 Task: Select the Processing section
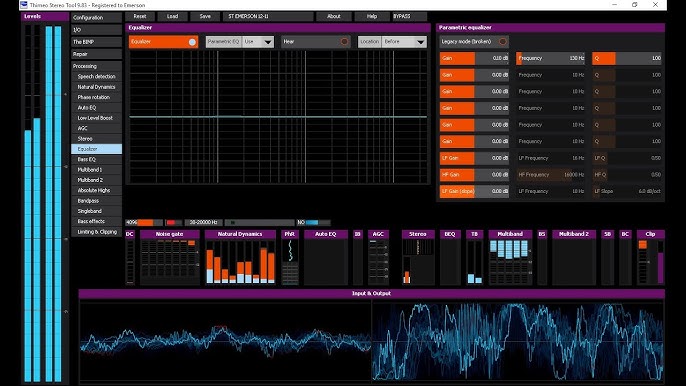coord(96,66)
